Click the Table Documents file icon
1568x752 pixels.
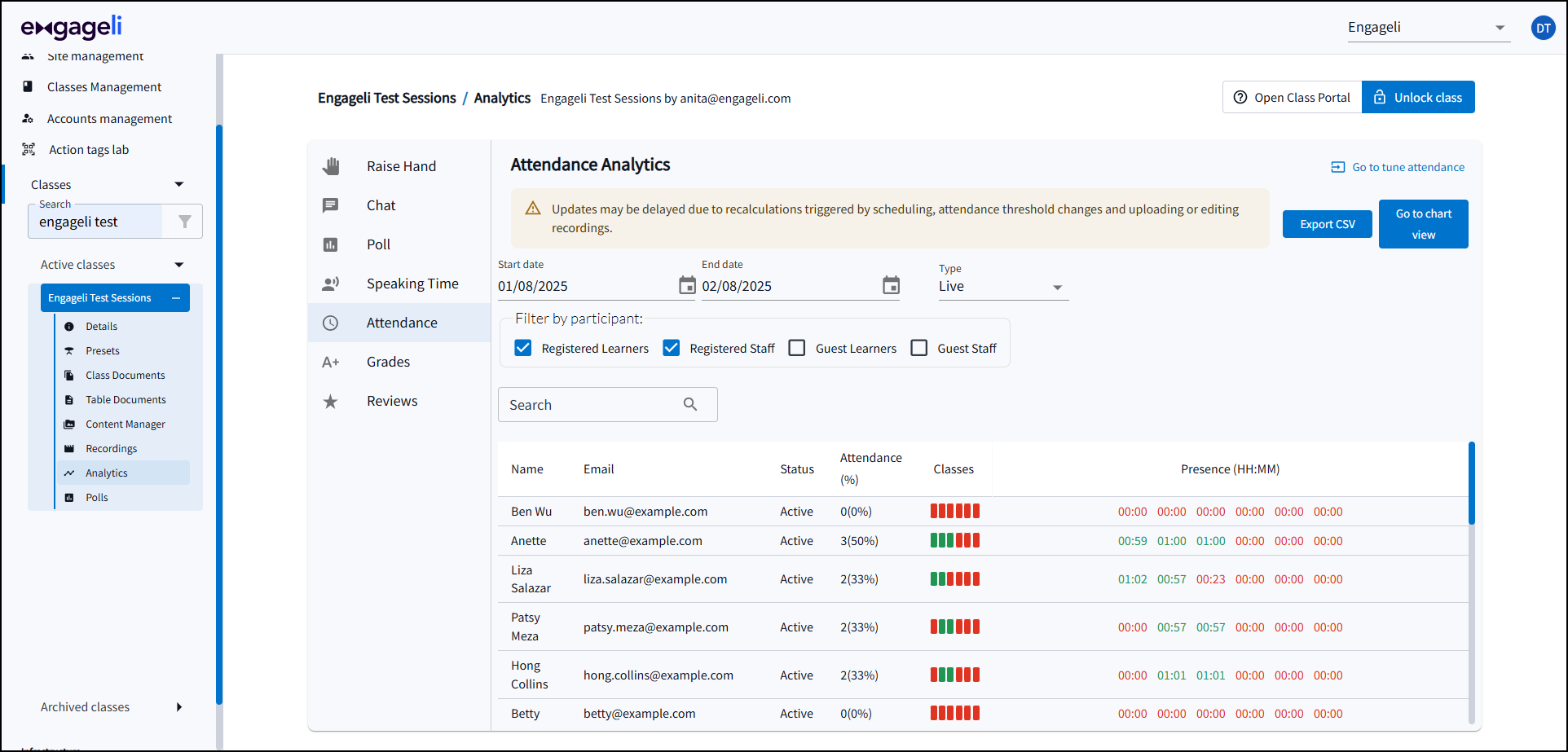tap(69, 399)
